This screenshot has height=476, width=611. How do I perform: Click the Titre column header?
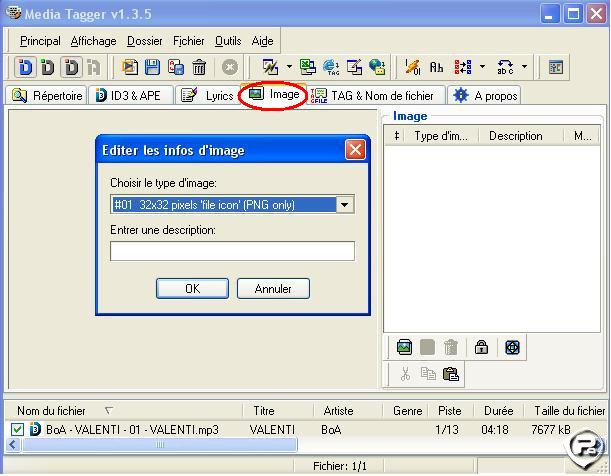277,411
